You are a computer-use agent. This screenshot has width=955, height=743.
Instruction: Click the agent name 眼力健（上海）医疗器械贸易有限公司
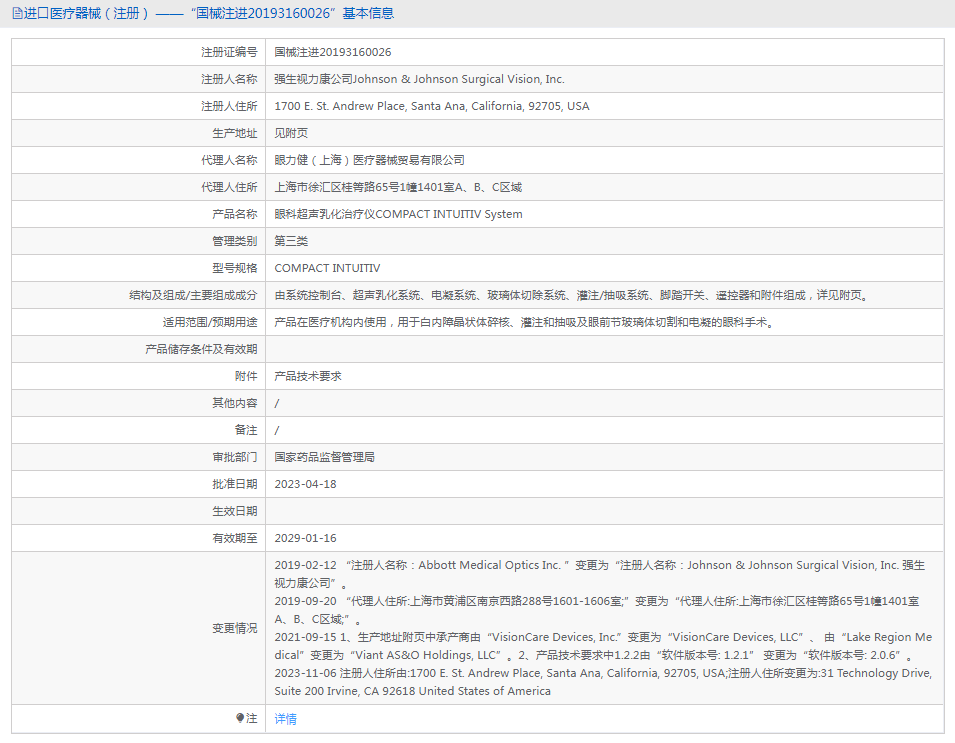tap(369, 160)
